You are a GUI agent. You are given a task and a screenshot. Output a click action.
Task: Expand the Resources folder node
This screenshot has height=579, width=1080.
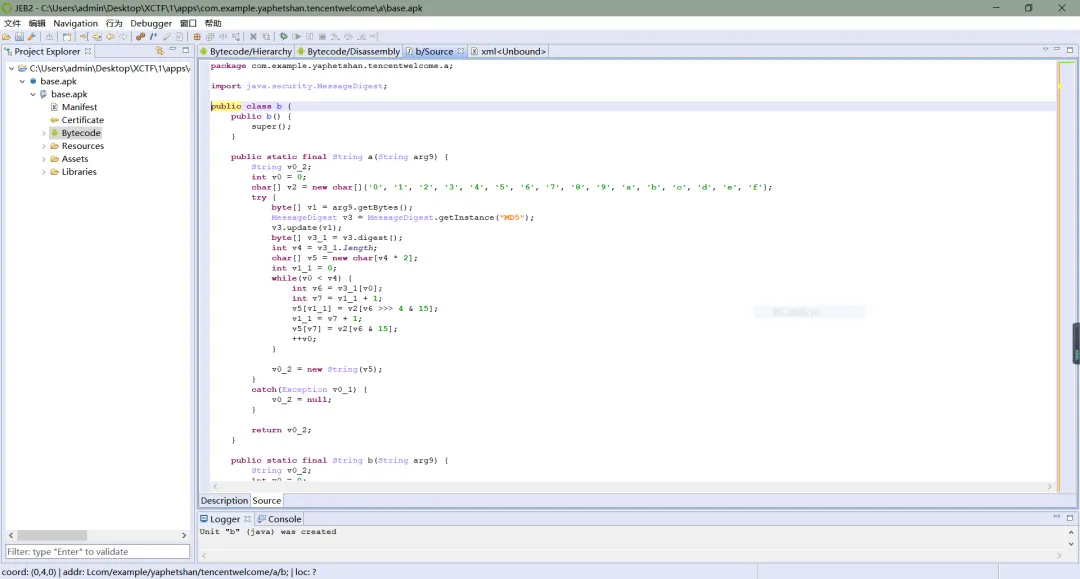(44, 146)
